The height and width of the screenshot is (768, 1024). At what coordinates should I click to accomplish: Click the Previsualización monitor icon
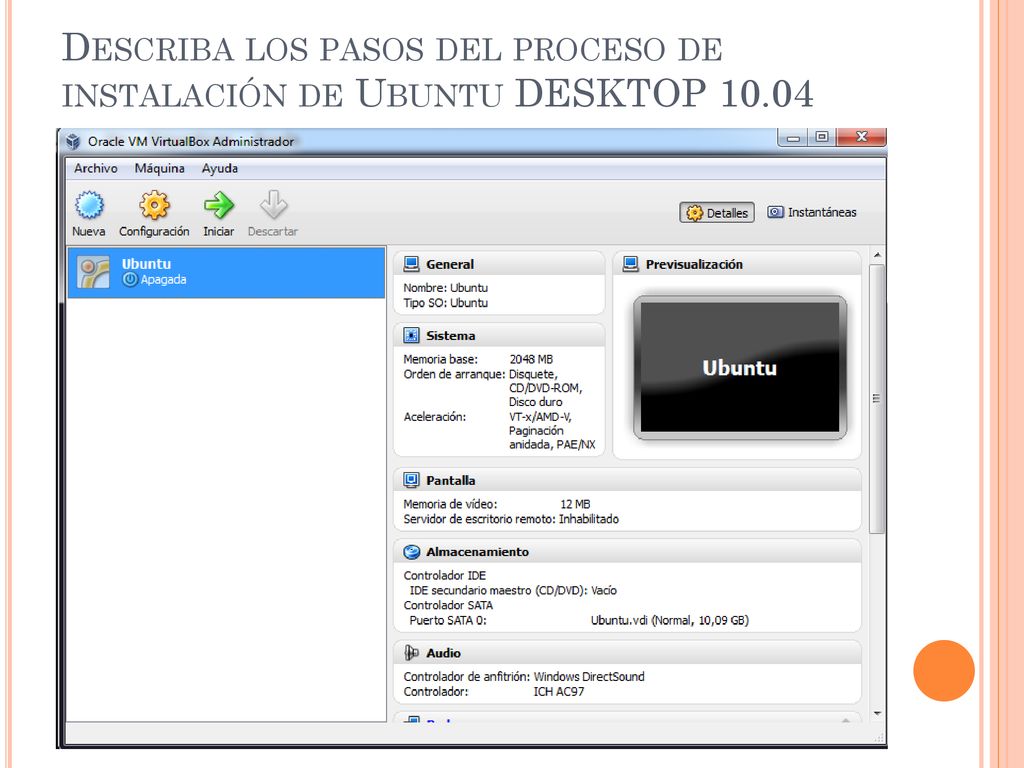(x=630, y=264)
